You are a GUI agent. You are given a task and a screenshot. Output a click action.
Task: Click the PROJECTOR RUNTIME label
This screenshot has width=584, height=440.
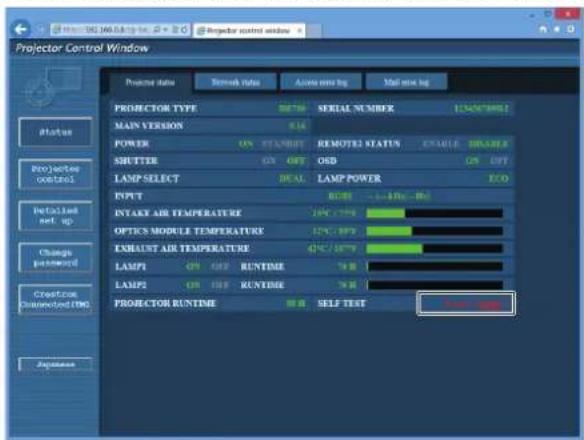click(x=165, y=303)
